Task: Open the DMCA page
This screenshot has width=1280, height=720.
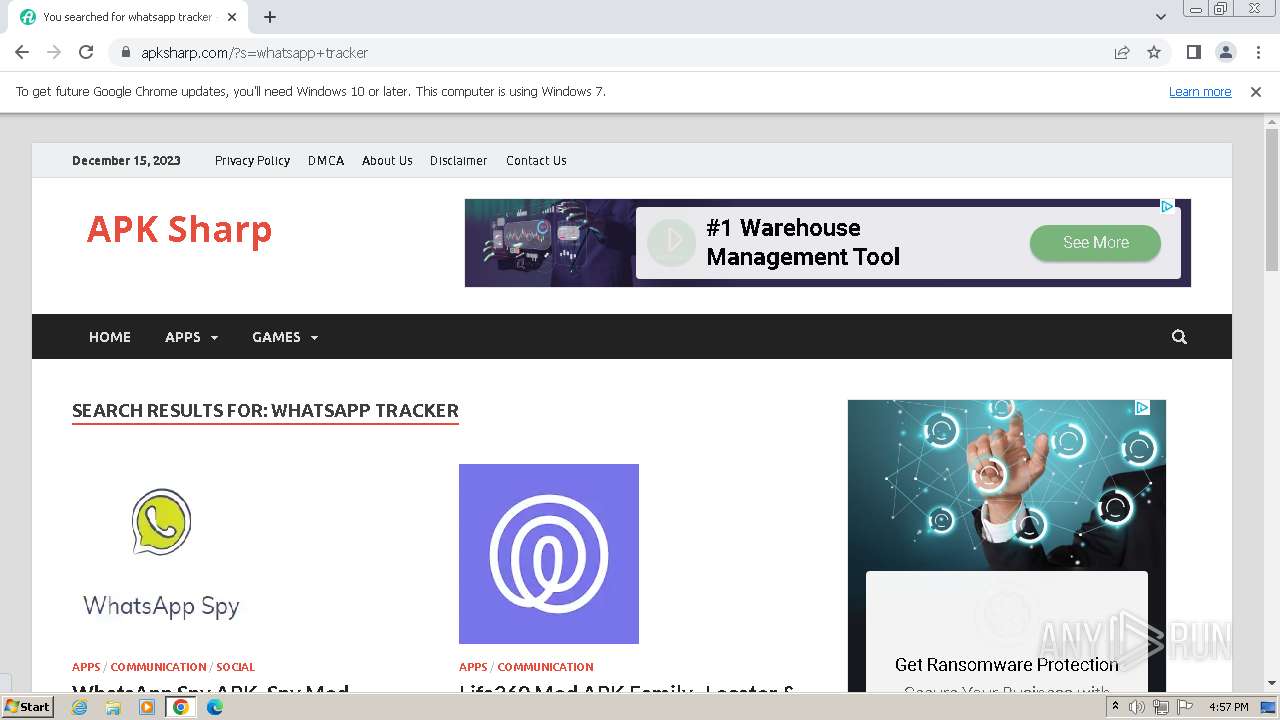Action: pos(326,160)
